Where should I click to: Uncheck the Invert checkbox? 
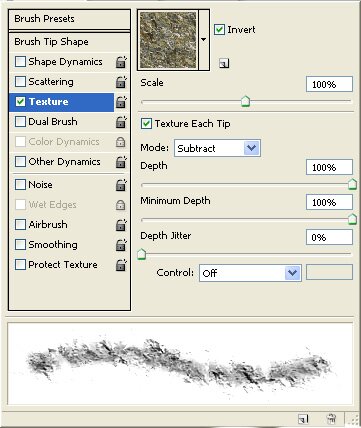(x=219, y=29)
